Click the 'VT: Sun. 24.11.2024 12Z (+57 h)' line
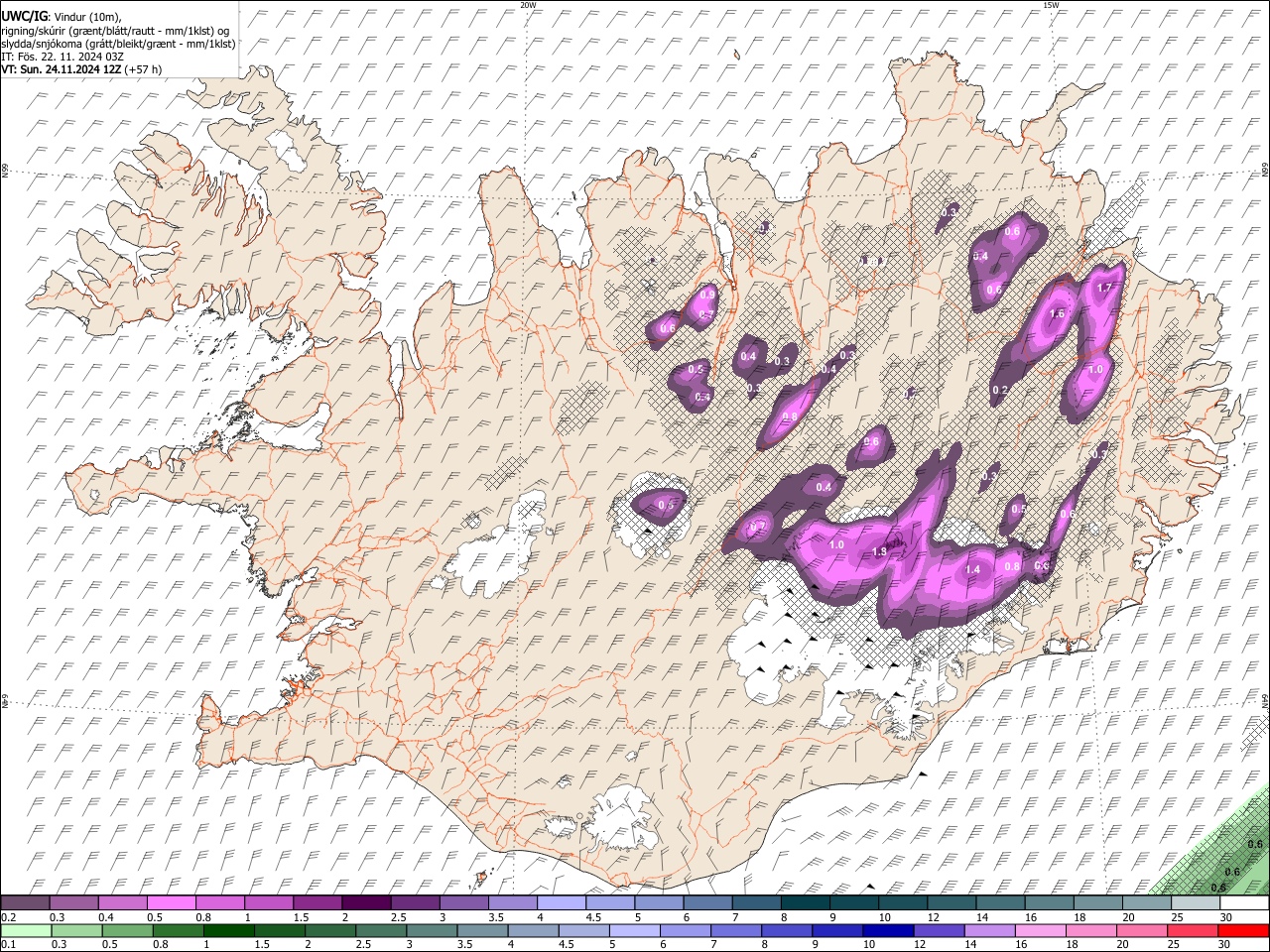Viewport: 1270px width, 952px height. point(81,69)
